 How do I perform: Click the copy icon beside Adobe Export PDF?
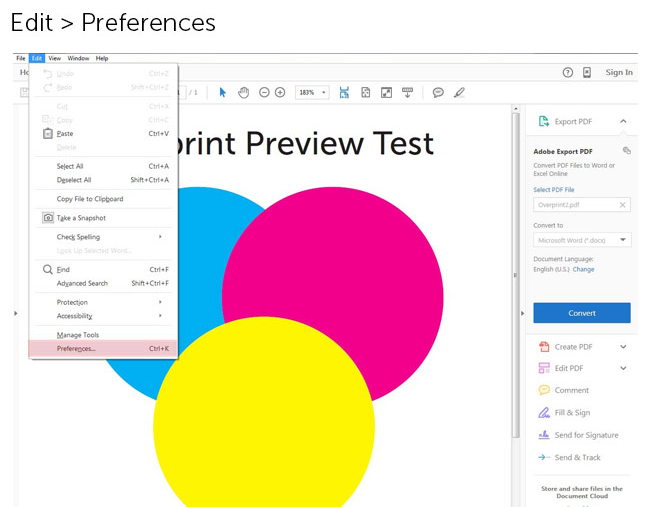click(627, 150)
